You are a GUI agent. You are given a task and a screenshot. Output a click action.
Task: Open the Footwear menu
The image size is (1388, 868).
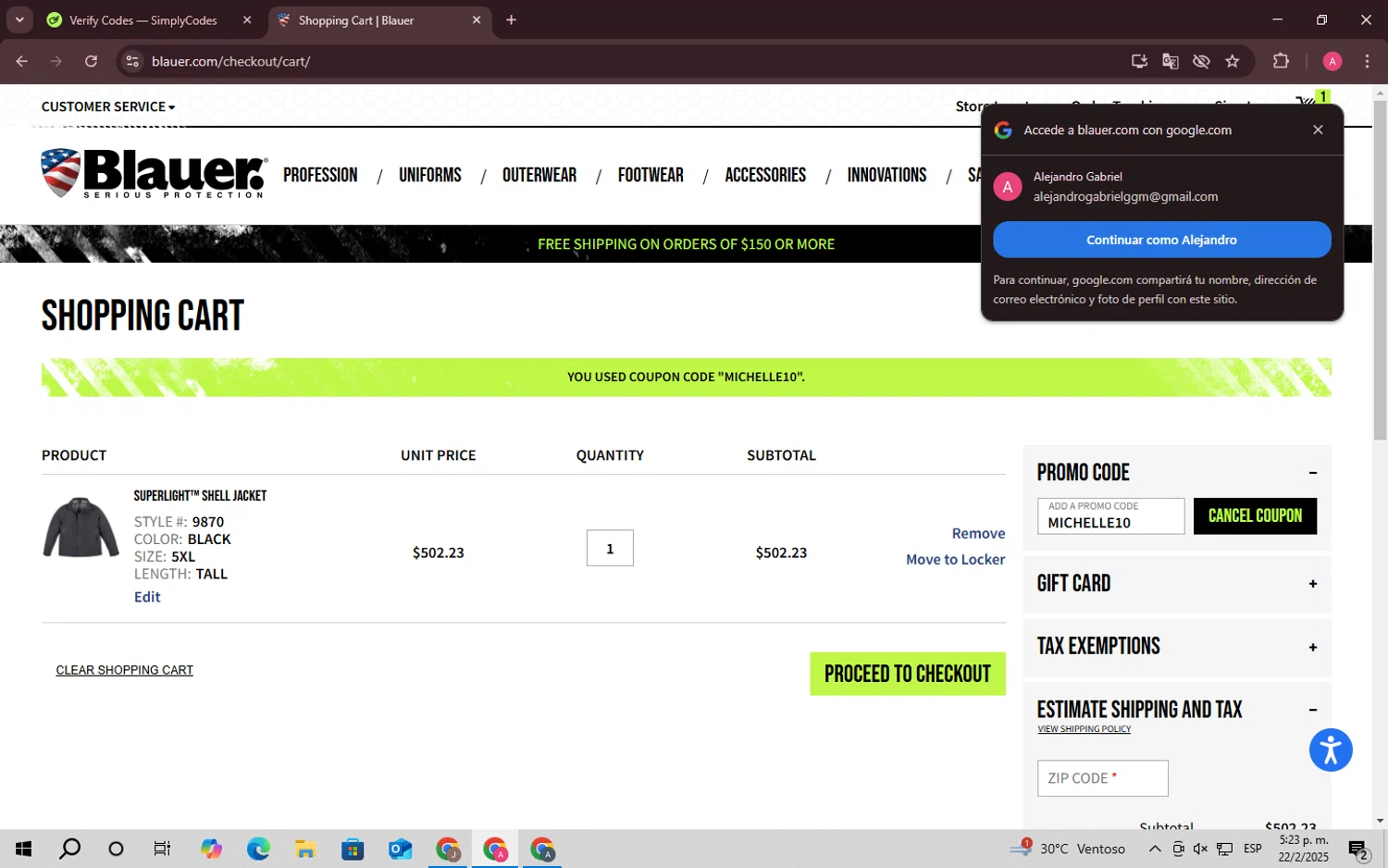tap(651, 175)
